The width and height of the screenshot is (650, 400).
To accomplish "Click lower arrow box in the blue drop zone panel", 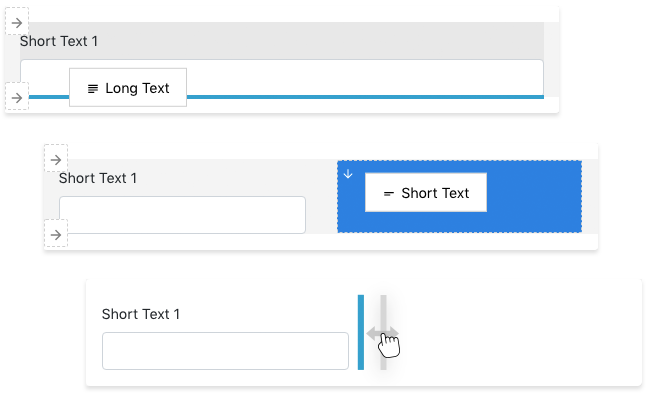I will coord(56,235).
